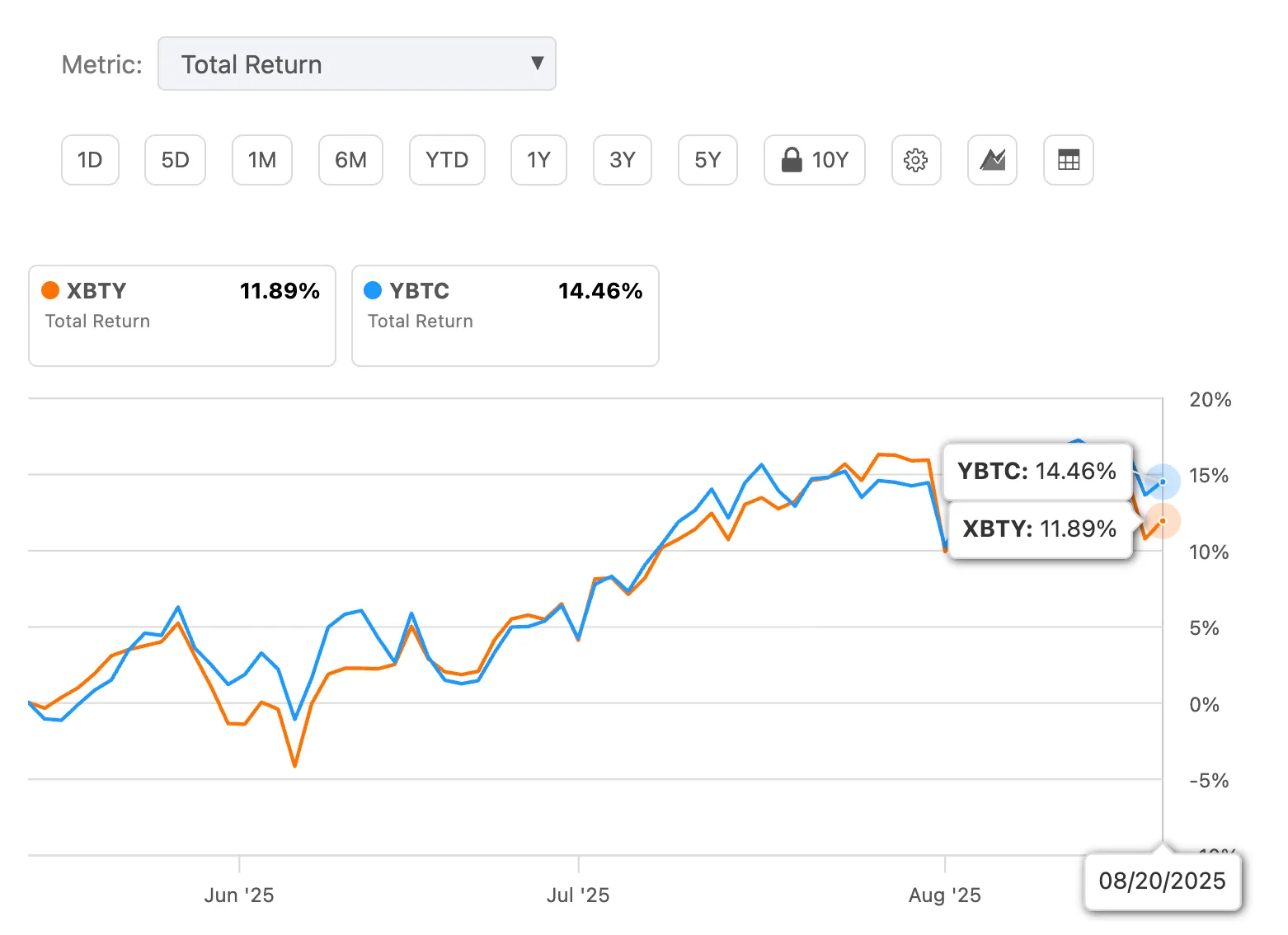
Task: Open the chart settings gear icon
Action: point(916,160)
